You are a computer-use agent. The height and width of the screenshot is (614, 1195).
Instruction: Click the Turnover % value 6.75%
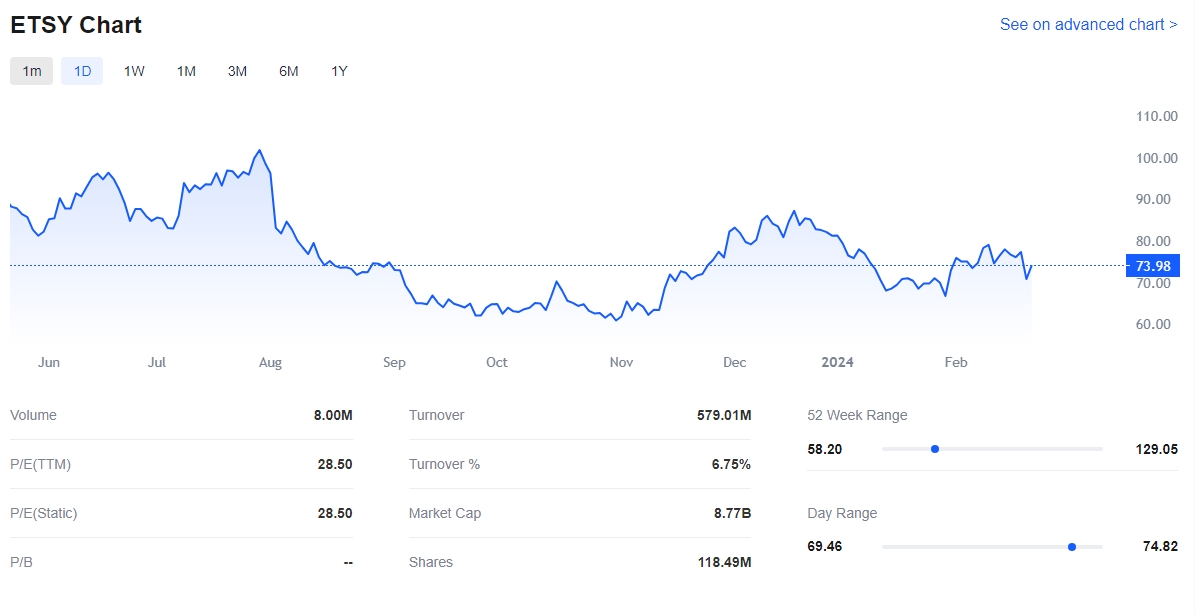point(730,464)
